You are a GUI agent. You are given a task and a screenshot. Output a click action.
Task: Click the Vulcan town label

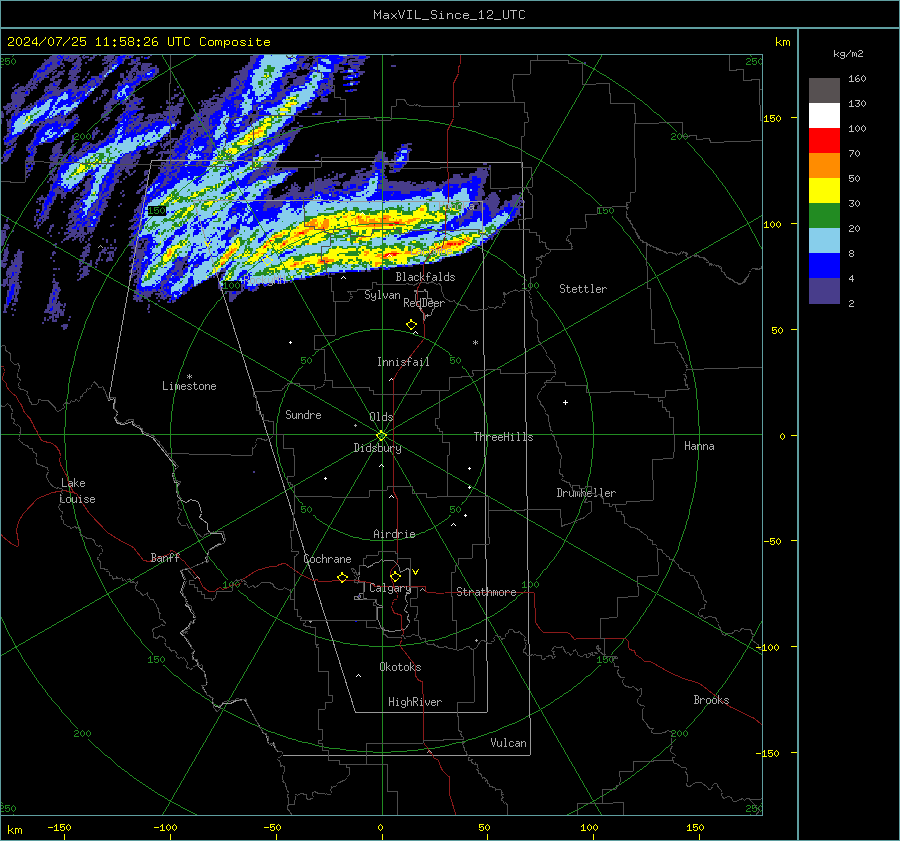[x=508, y=743]
